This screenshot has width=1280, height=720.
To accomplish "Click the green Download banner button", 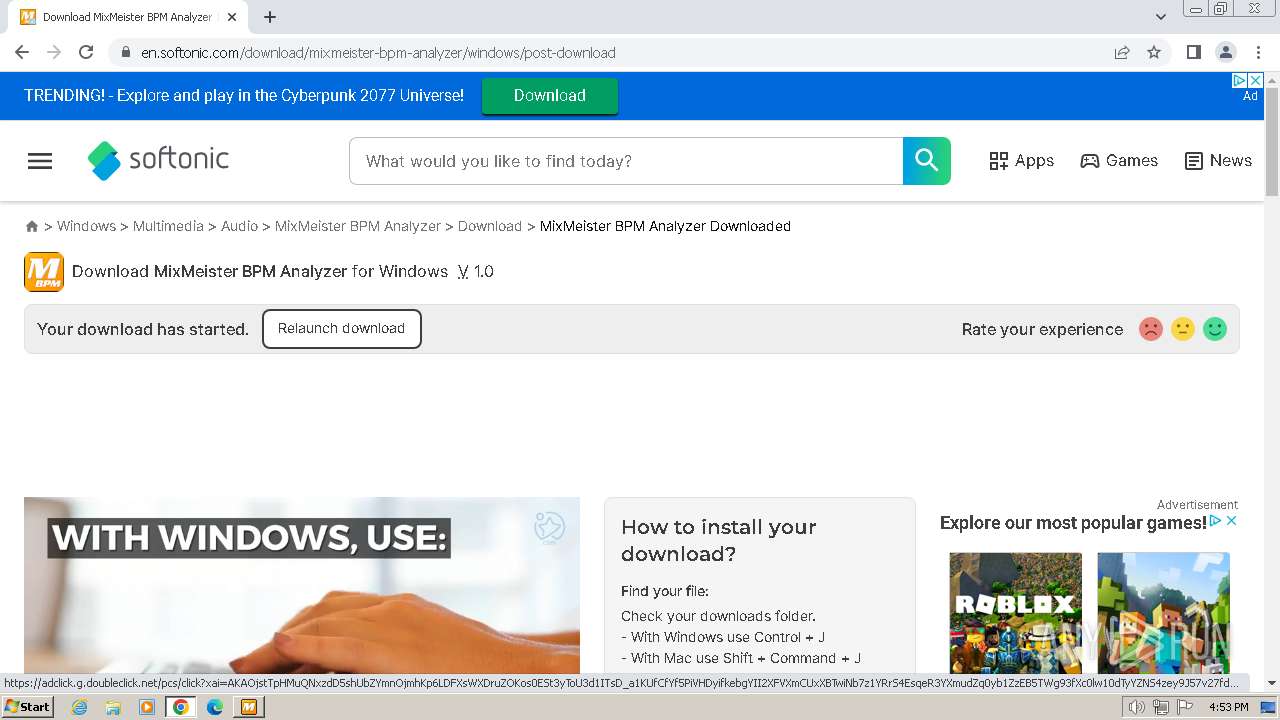I will click(550, 96).
